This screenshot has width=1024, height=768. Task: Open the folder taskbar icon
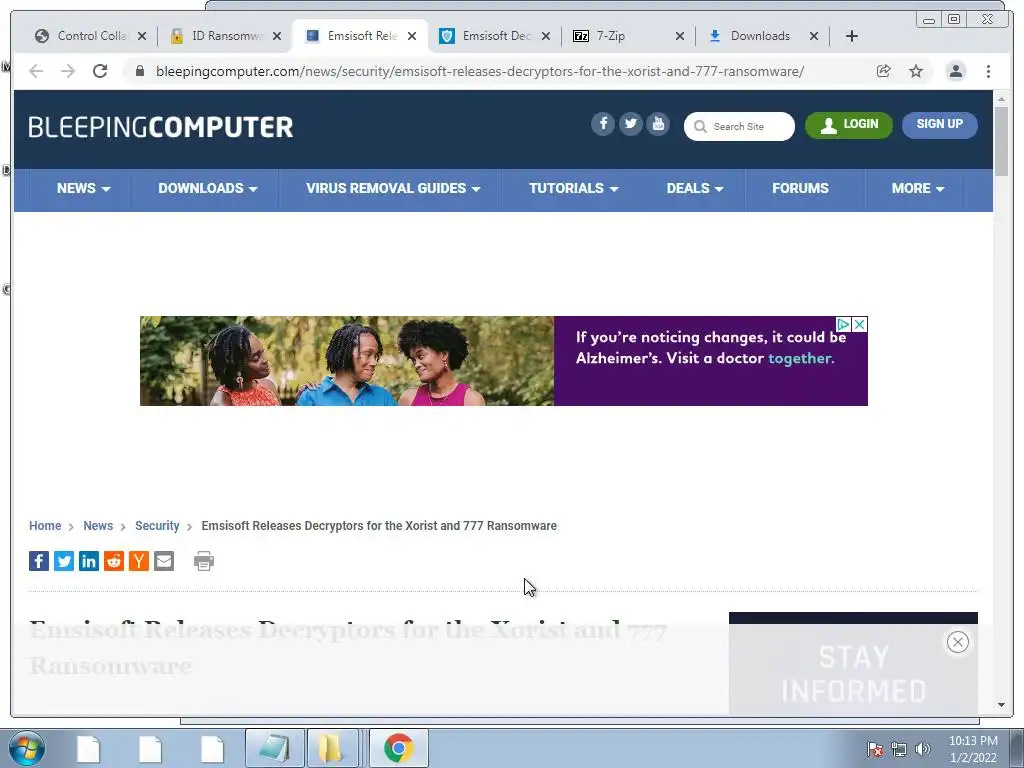click(x=332, y=748)
